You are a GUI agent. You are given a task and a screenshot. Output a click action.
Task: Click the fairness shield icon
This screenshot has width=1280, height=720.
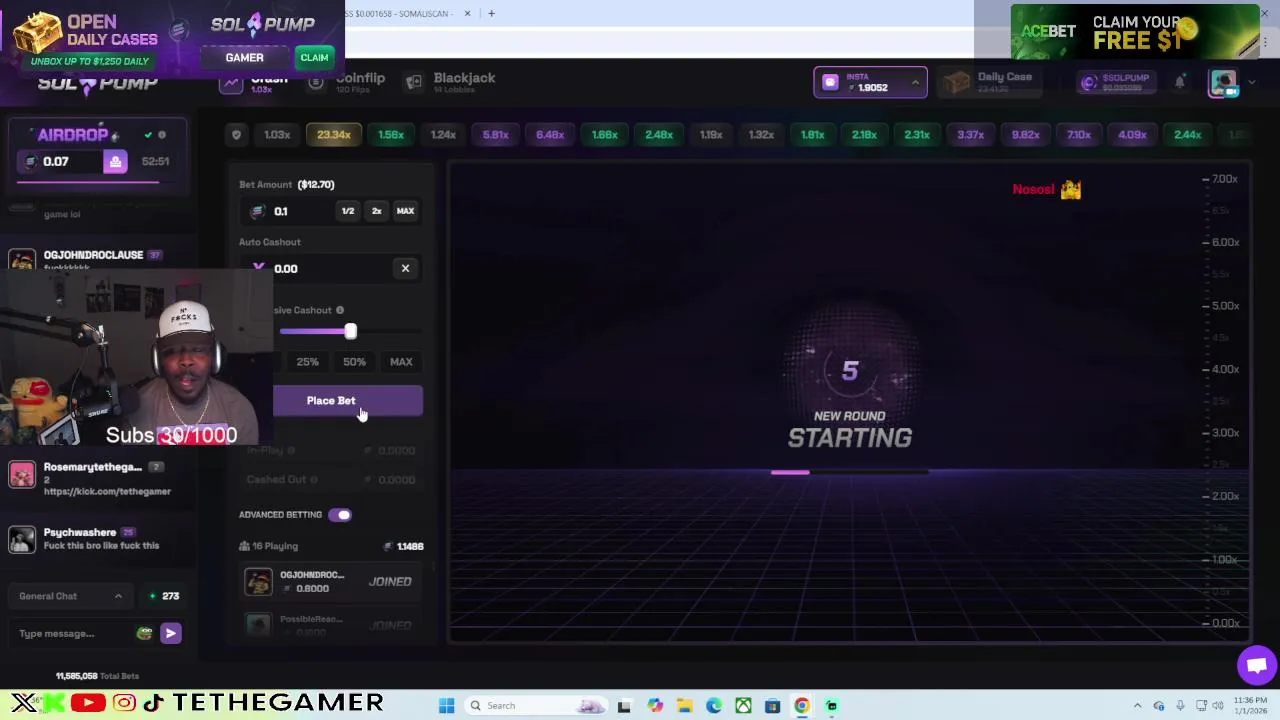click(236, 135)
